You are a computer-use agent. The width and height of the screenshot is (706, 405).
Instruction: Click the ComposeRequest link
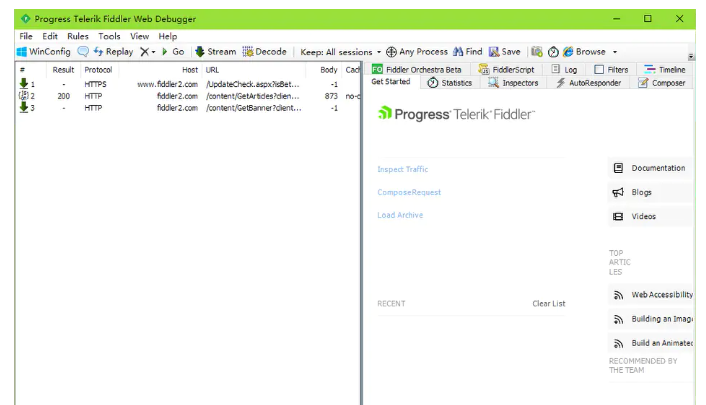pos(409,192)
